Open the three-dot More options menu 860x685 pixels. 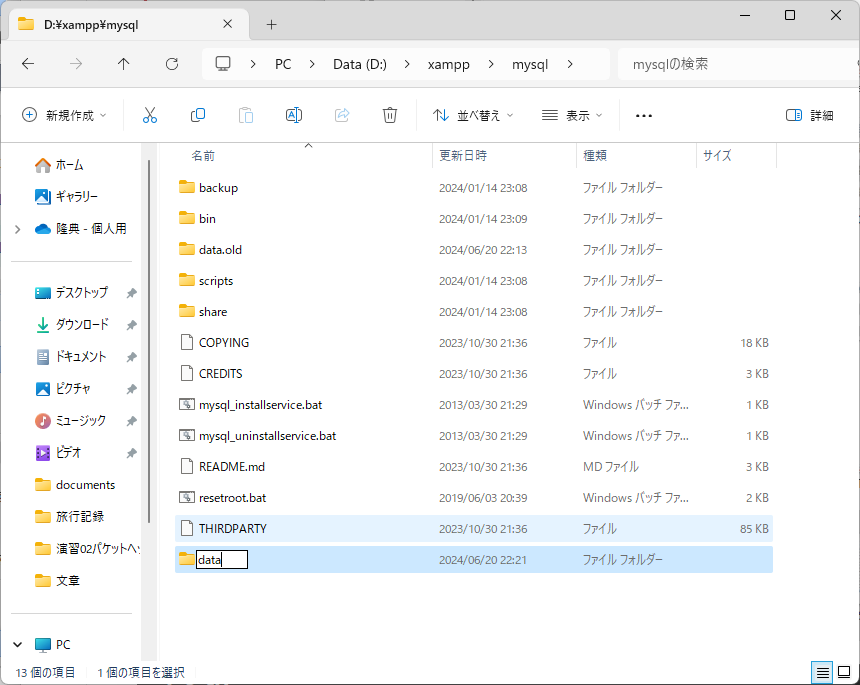click(644, 116)
